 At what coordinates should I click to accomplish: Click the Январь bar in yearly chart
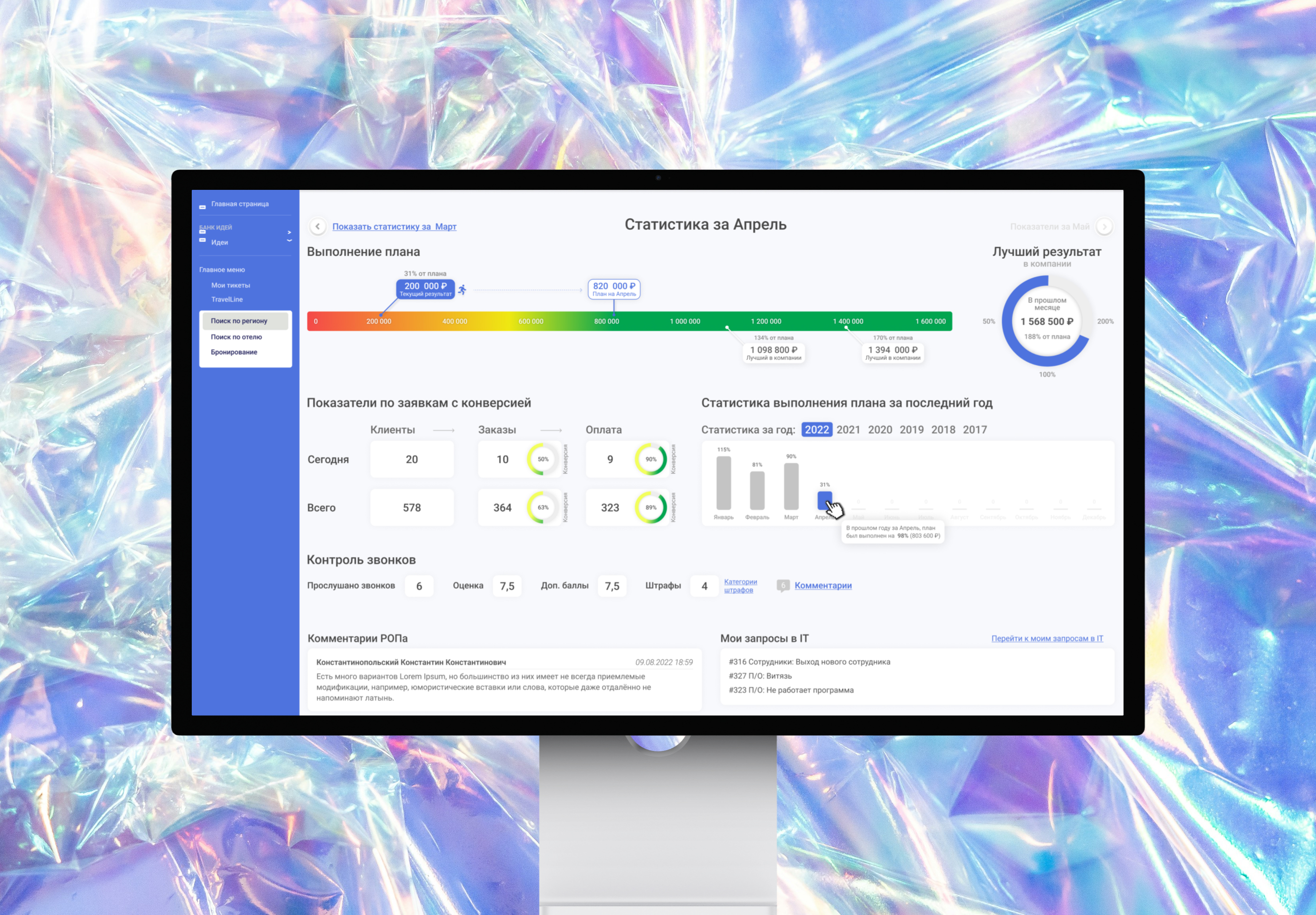(723, 483)
